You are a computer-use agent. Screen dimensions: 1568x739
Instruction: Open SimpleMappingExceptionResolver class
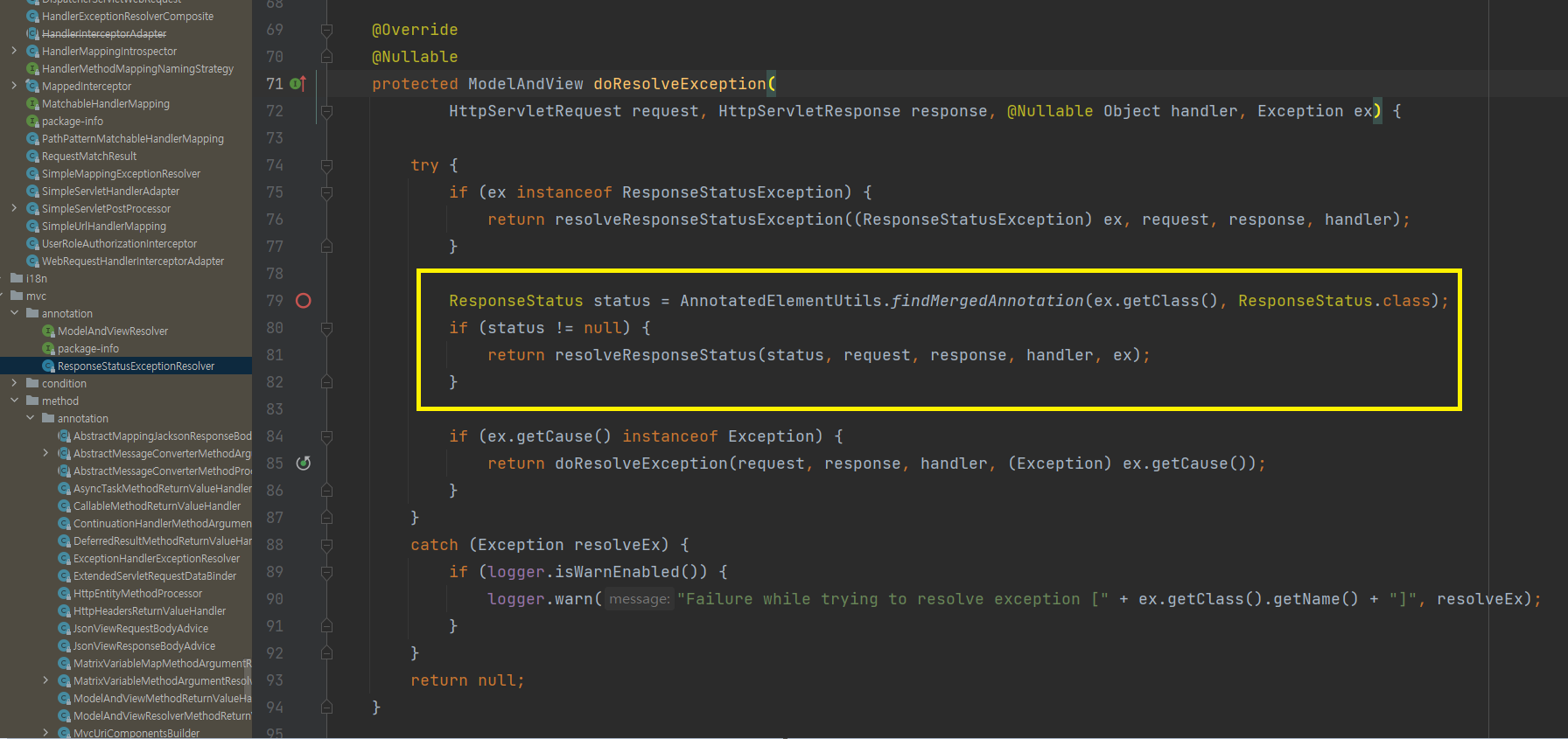coord(121,173)
